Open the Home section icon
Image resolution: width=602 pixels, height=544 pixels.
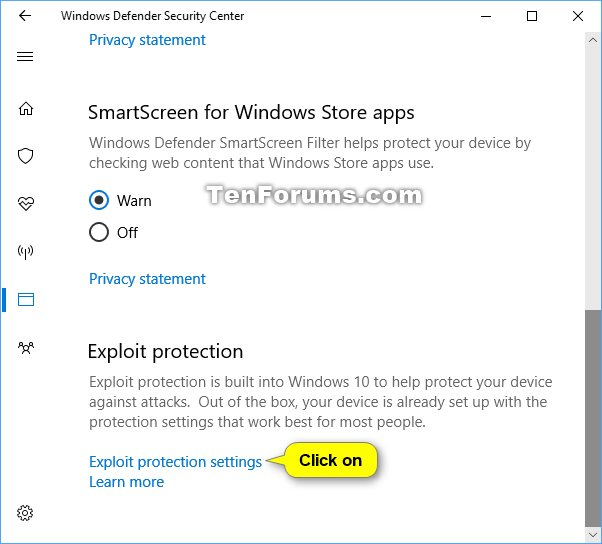point(26,109)
